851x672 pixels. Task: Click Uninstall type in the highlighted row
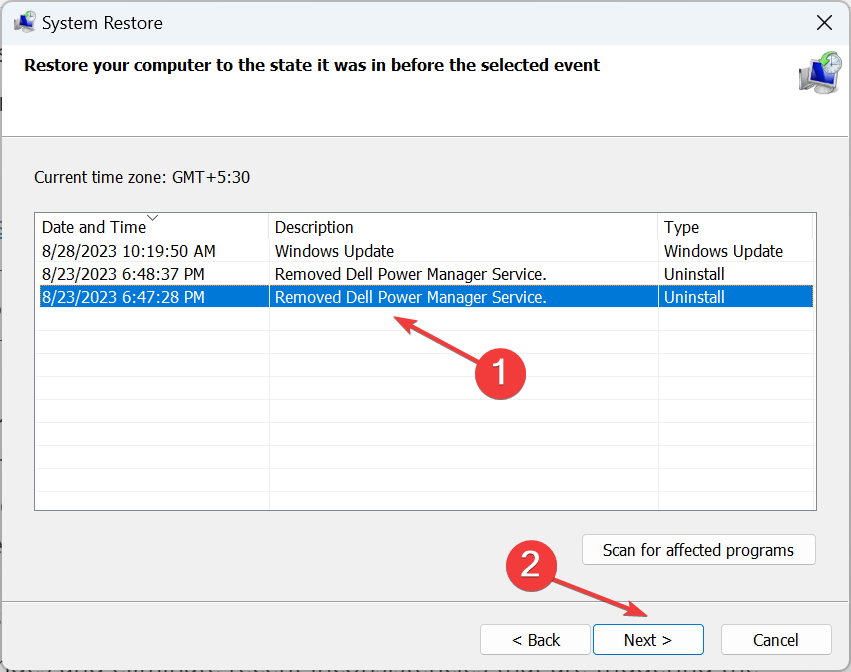(x=694, y=297)
